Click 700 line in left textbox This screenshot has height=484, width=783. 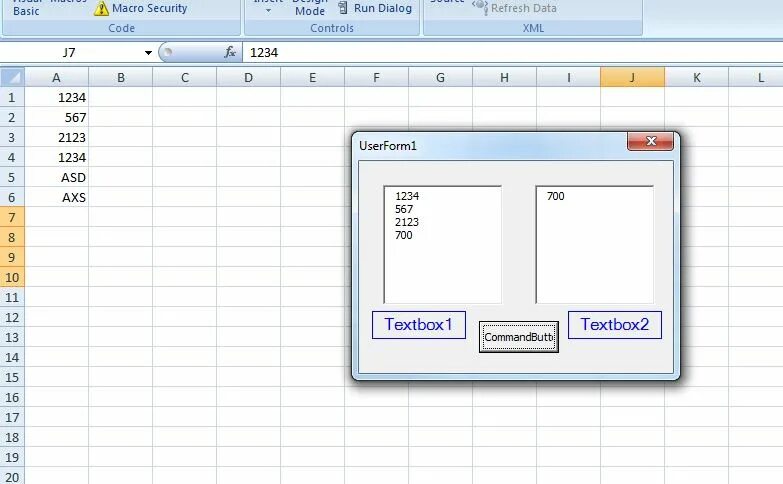(403, 235)
